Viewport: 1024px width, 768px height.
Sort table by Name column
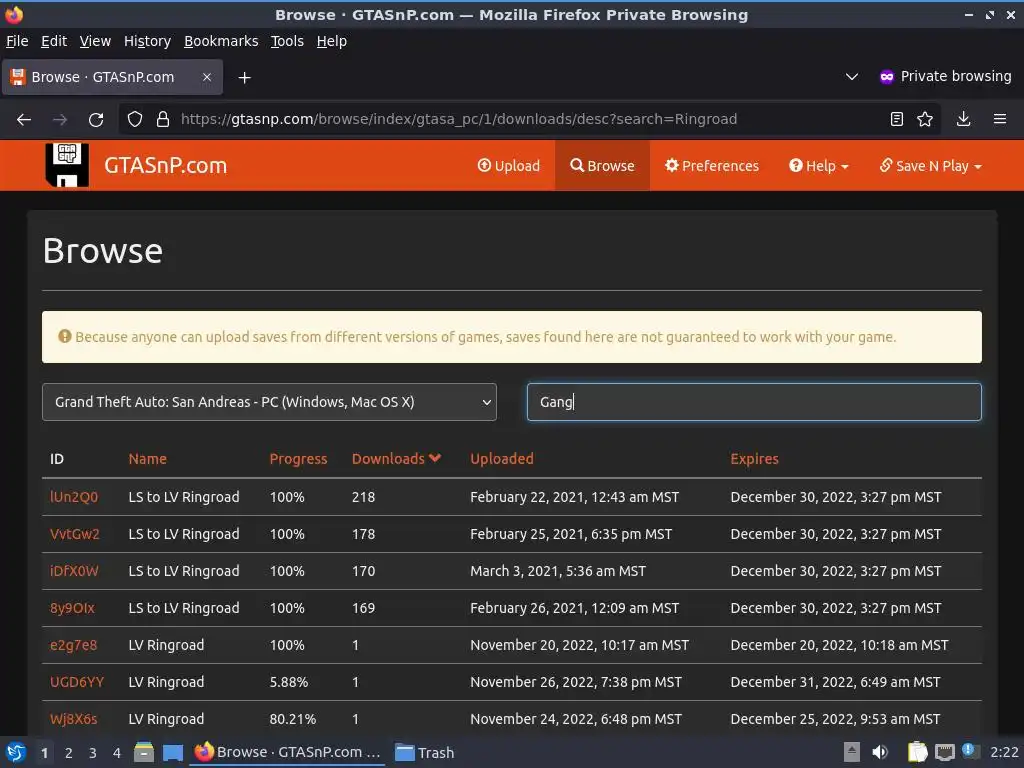point(148,458)
